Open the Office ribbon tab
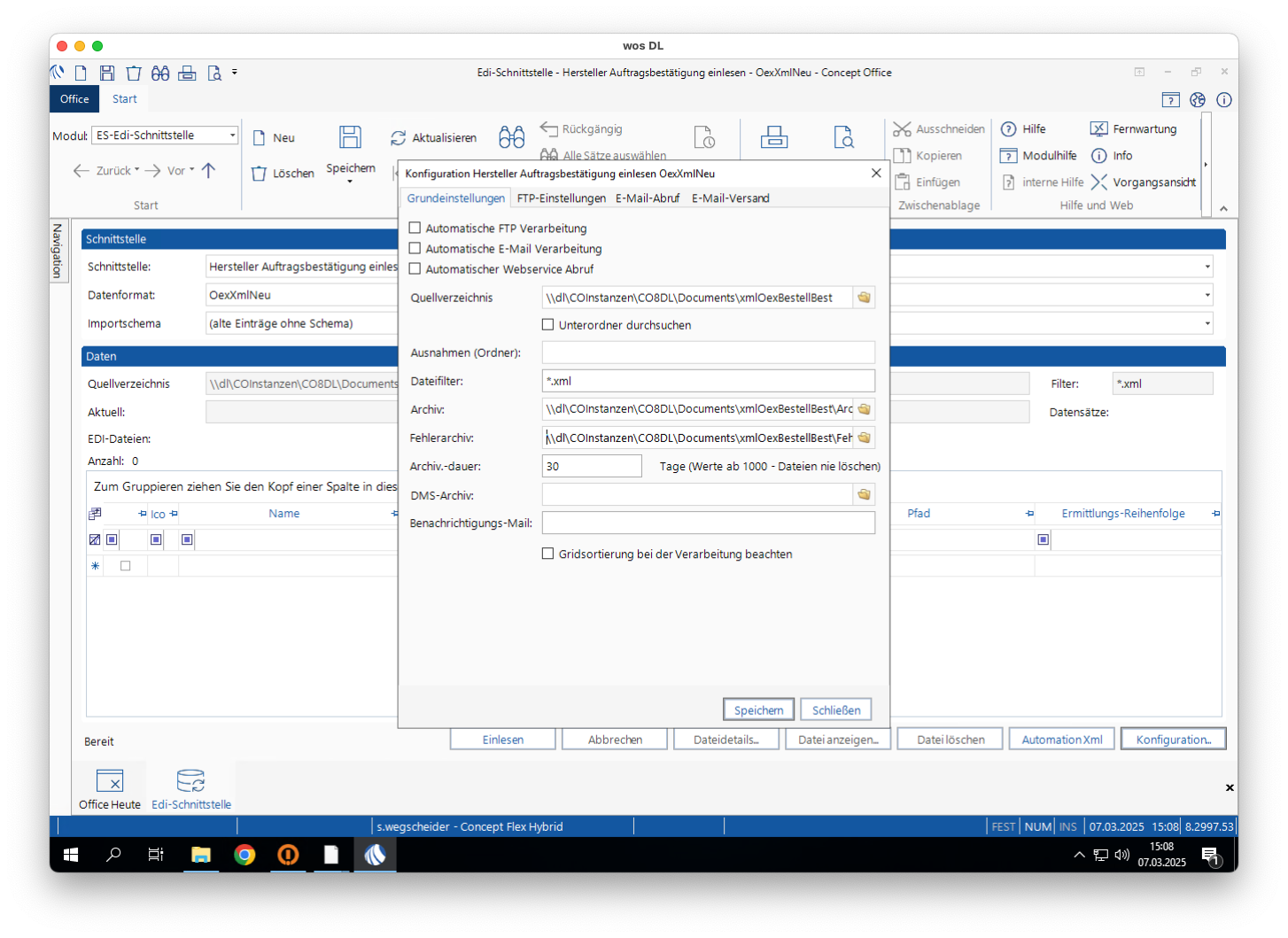The image size is (1288, 938). (x=74, y=99)
